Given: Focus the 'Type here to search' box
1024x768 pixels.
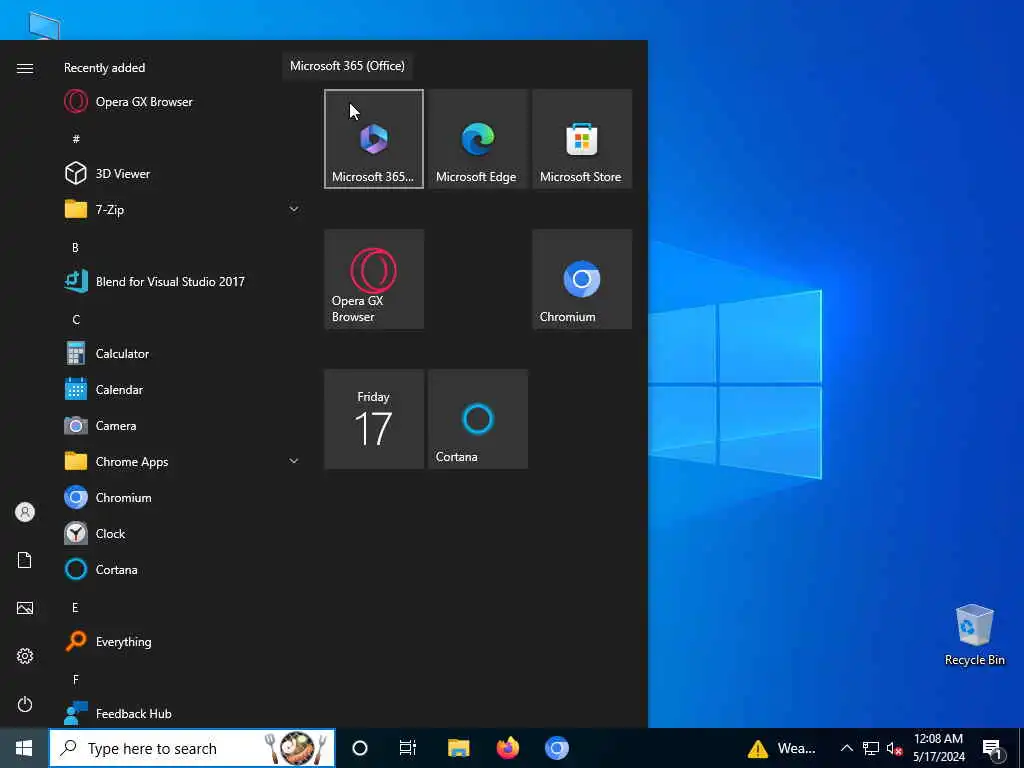Looking at the screenshot, I should (x=192, y=748).
